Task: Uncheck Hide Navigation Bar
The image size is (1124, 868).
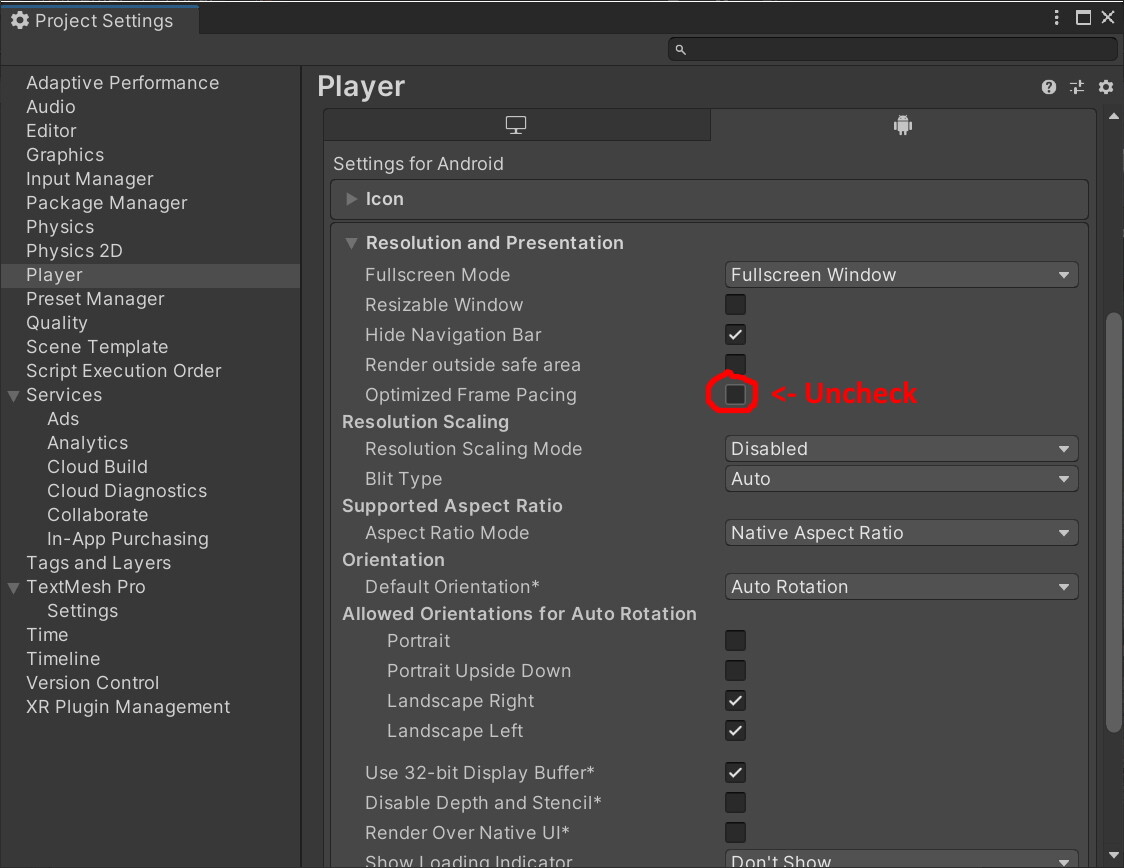Action: tap(735, 334)
